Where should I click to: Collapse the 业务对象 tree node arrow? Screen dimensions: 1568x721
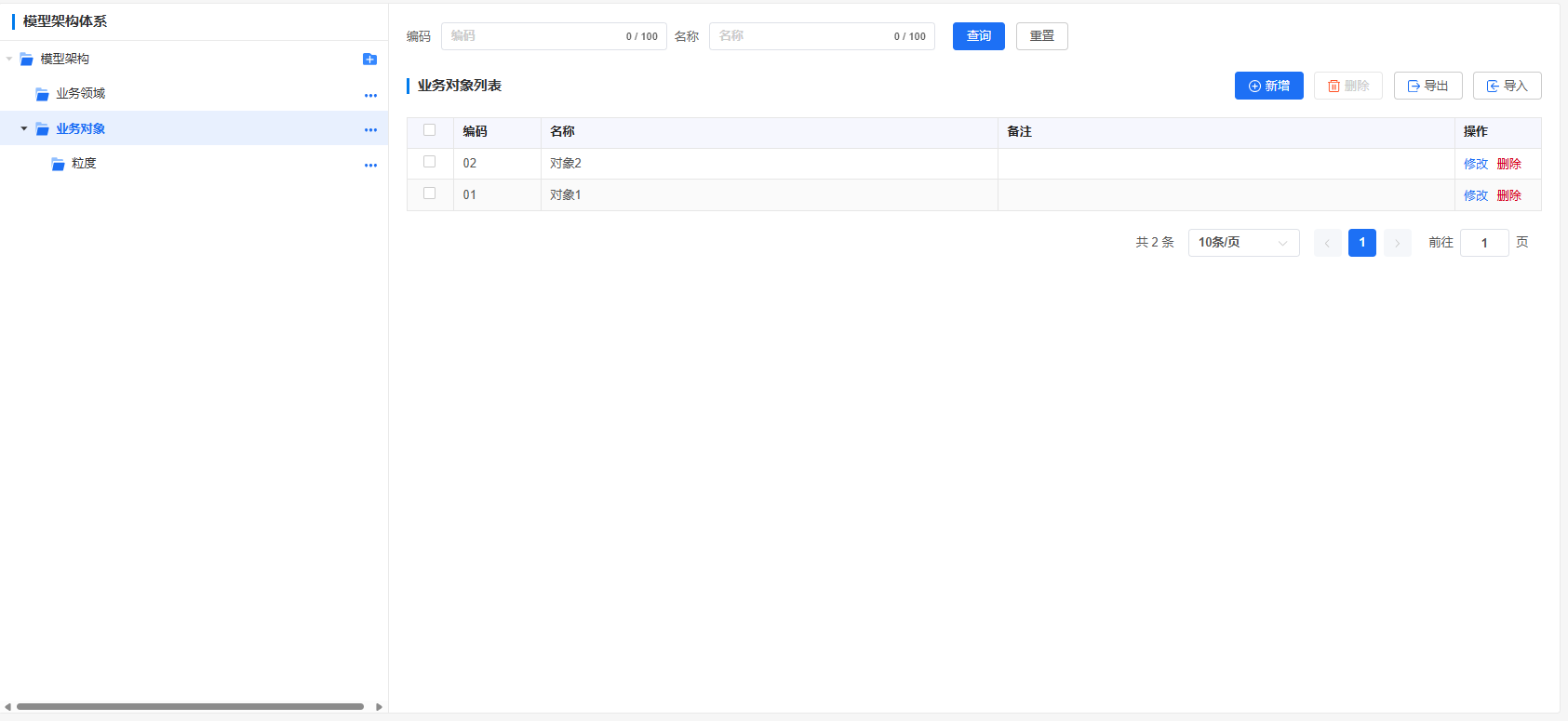24,128
